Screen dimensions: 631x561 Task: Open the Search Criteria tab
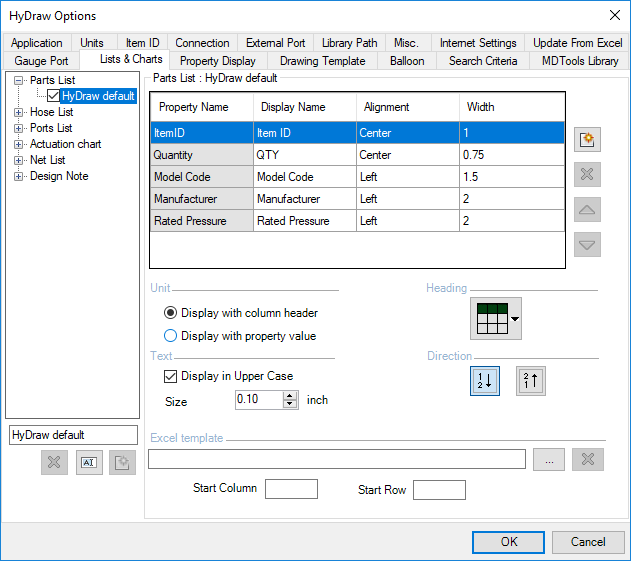(483, 61)
